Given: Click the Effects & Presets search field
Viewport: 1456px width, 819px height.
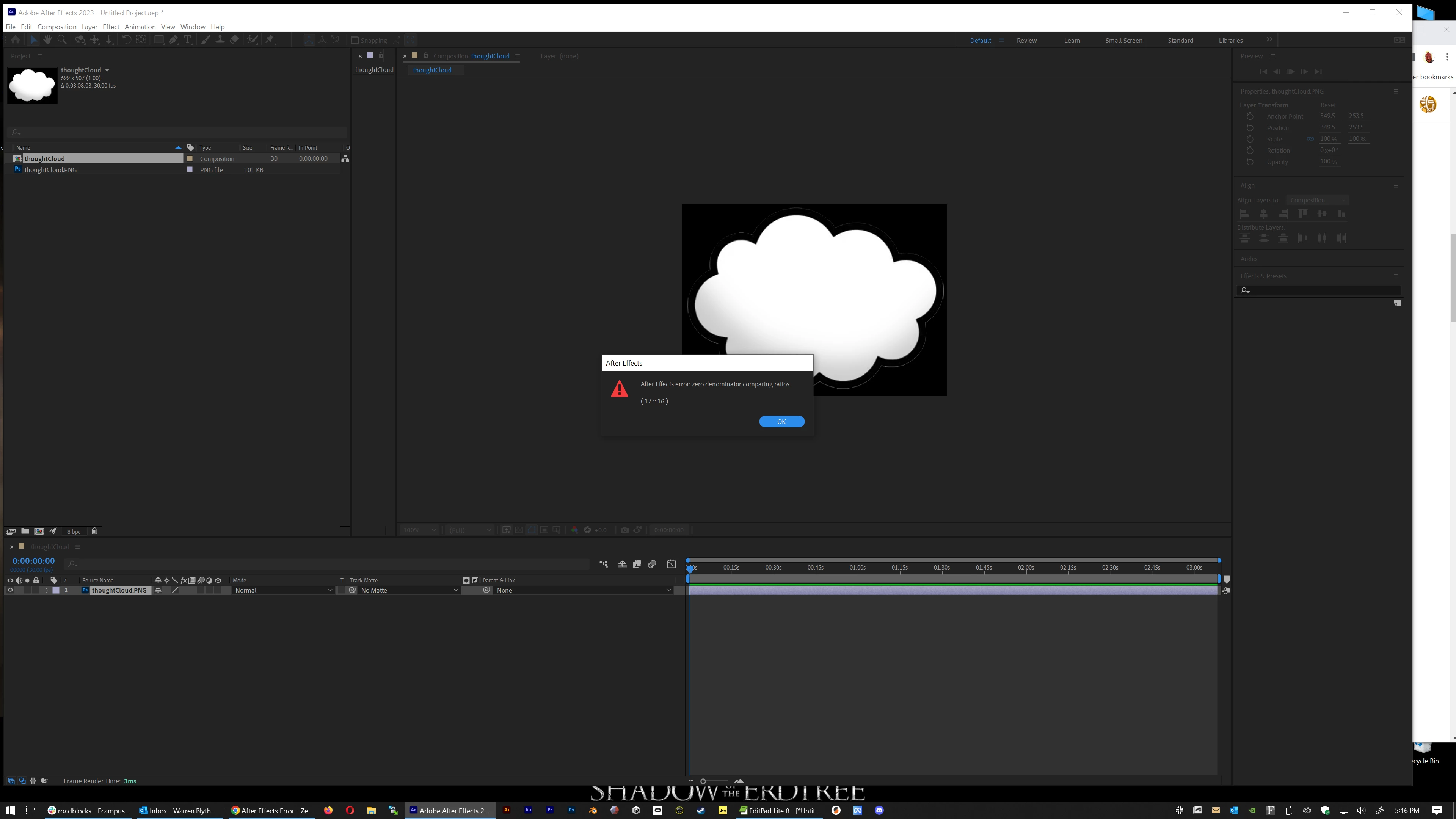Looking at the screenshot, I should pyautogui.click(x=1323, y=290).
